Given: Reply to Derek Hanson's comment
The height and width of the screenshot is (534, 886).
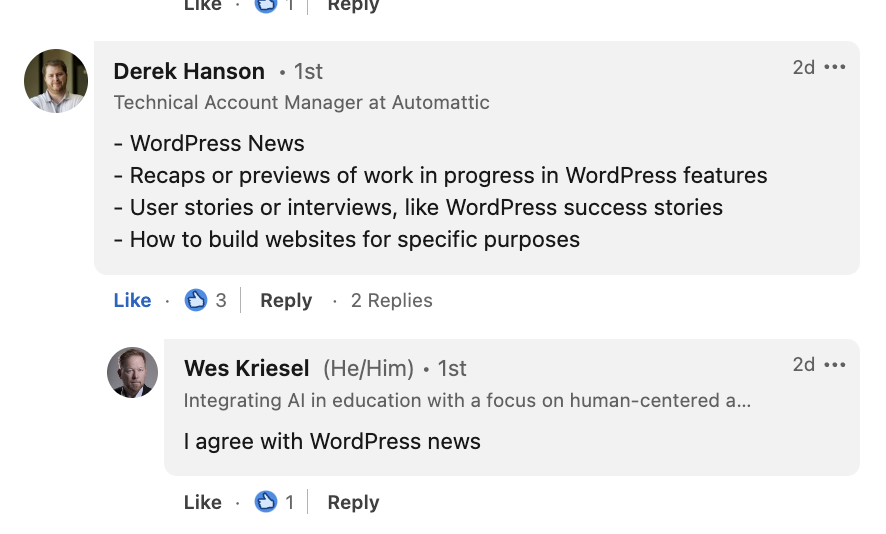Looking at the screenshot, I should point(286,300).
